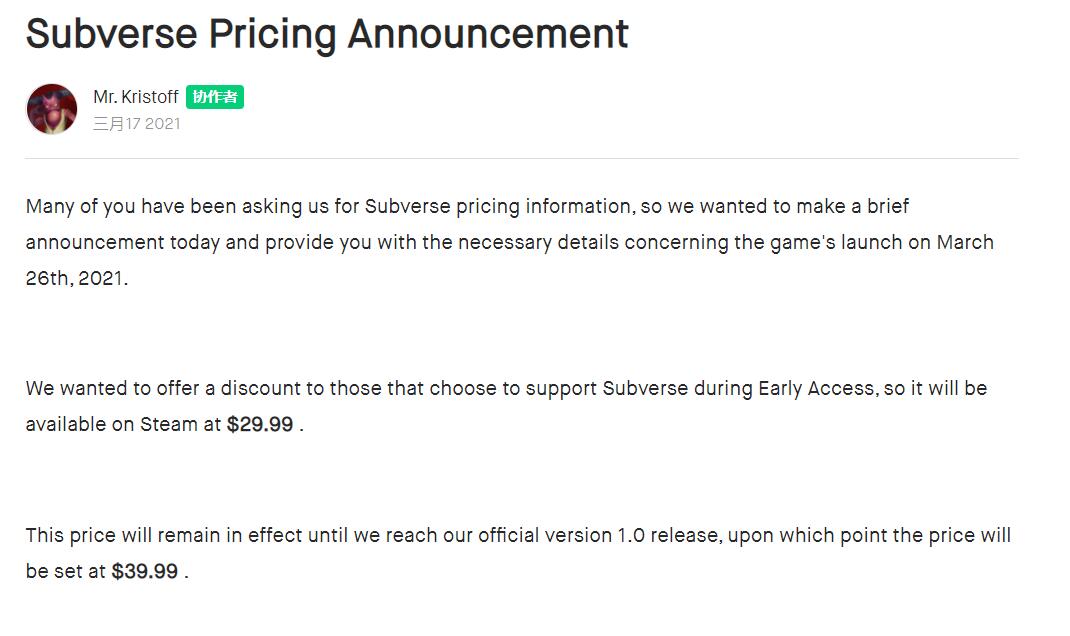
Task: Click the bold $39.99 price
Action: (145, 571)
